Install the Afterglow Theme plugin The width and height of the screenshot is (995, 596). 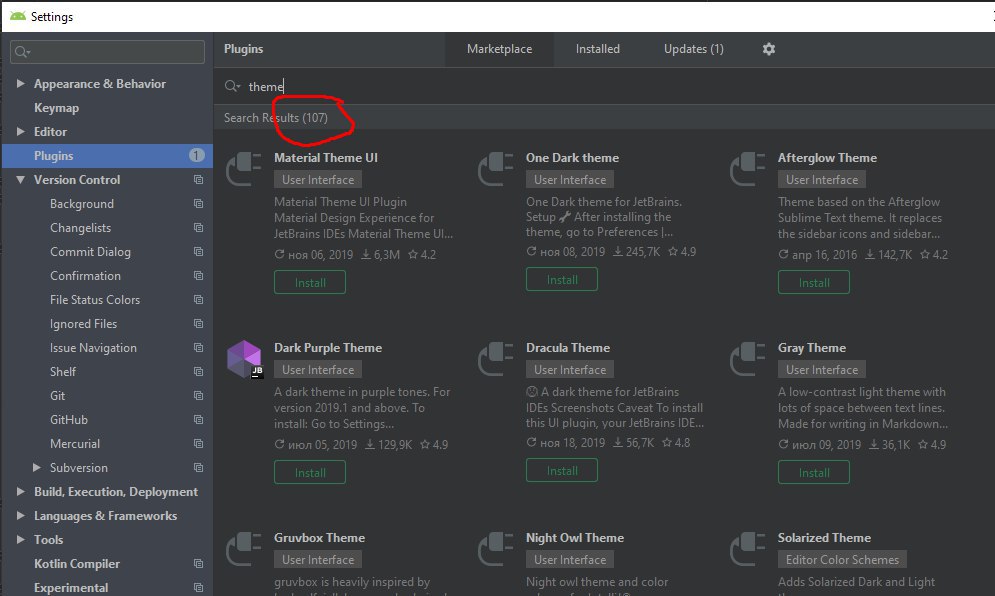coord(814,282)
